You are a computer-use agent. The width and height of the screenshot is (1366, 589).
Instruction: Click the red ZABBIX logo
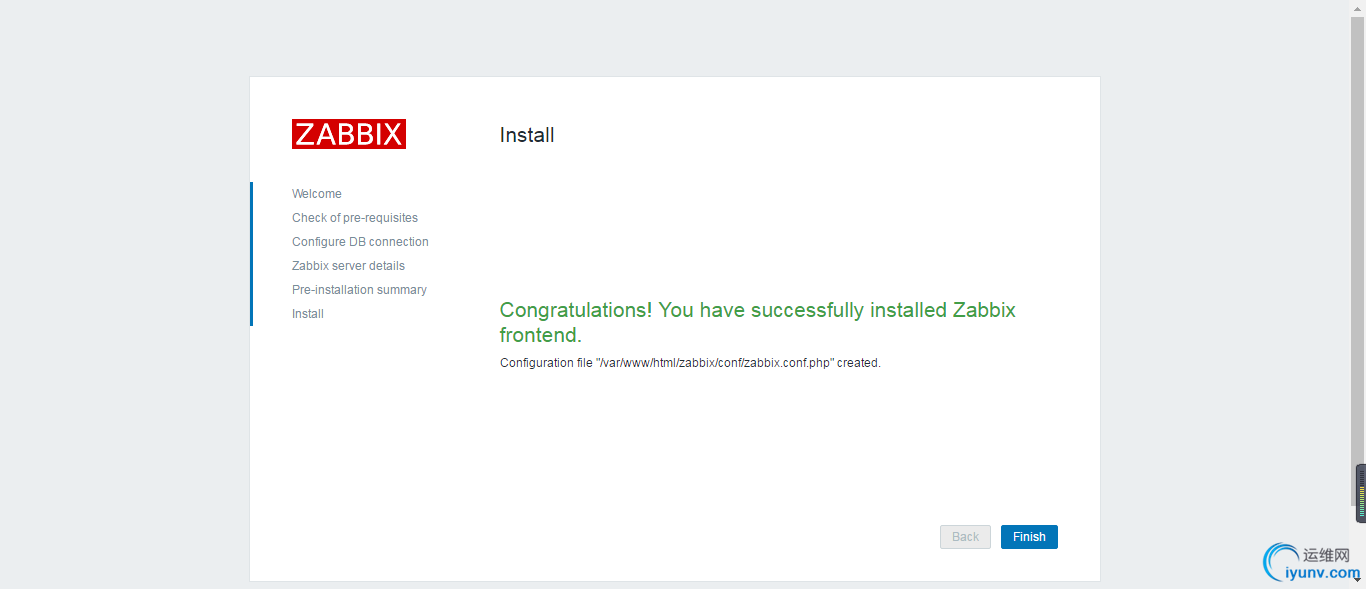click(349, 134)
